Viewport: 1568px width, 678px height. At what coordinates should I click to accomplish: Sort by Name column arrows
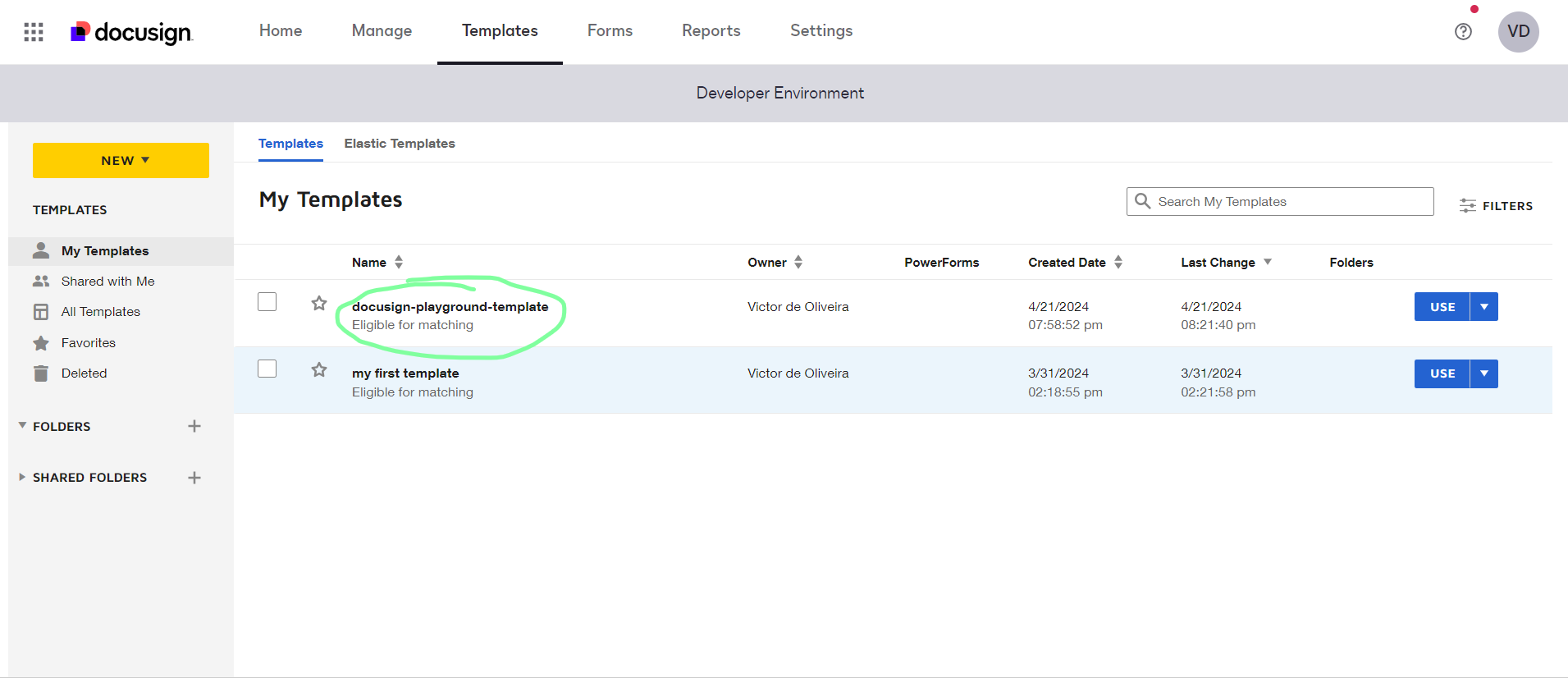click(399, 262)
